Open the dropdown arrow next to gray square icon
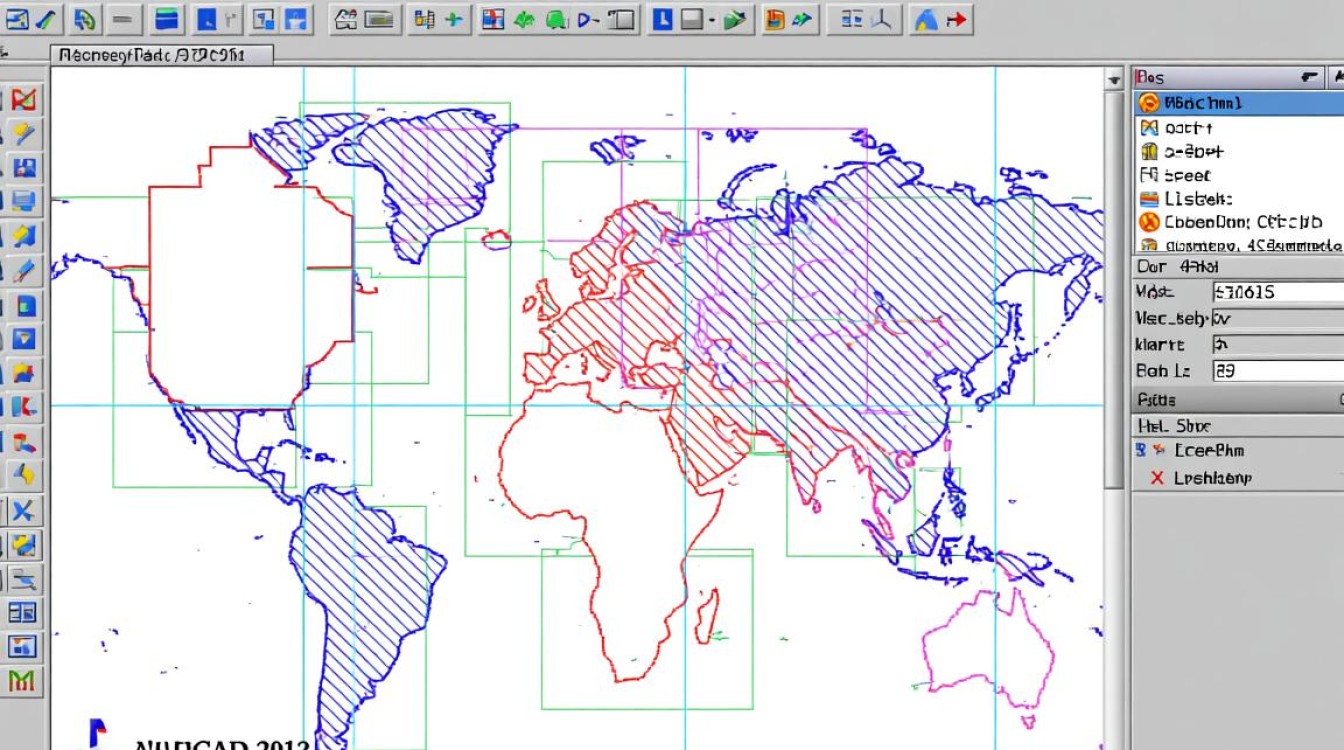The height and width of the screenshot is (750, 1344). pyautogui.click(x=711, y=18)
